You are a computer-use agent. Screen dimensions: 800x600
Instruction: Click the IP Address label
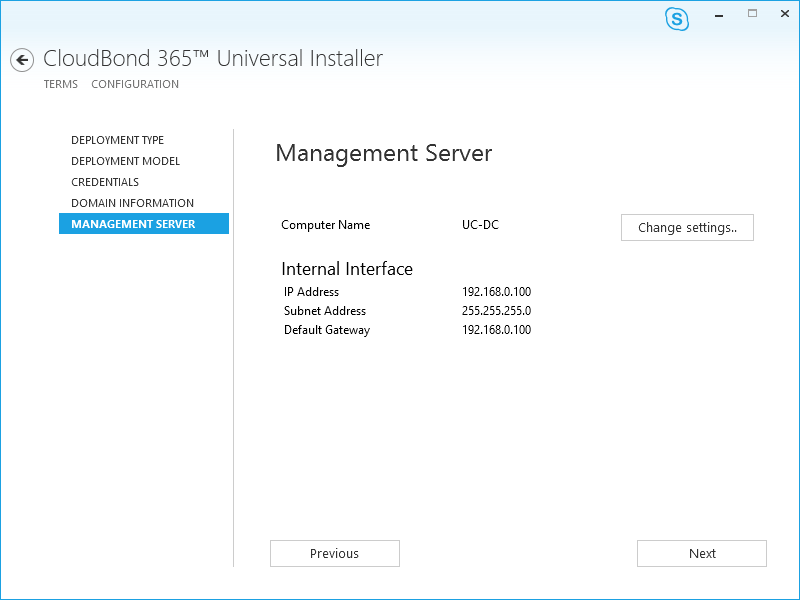click(311, 292)
